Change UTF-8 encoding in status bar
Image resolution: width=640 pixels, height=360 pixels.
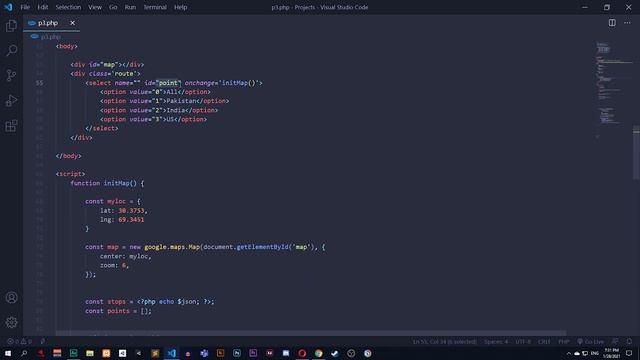pos(523,341)
